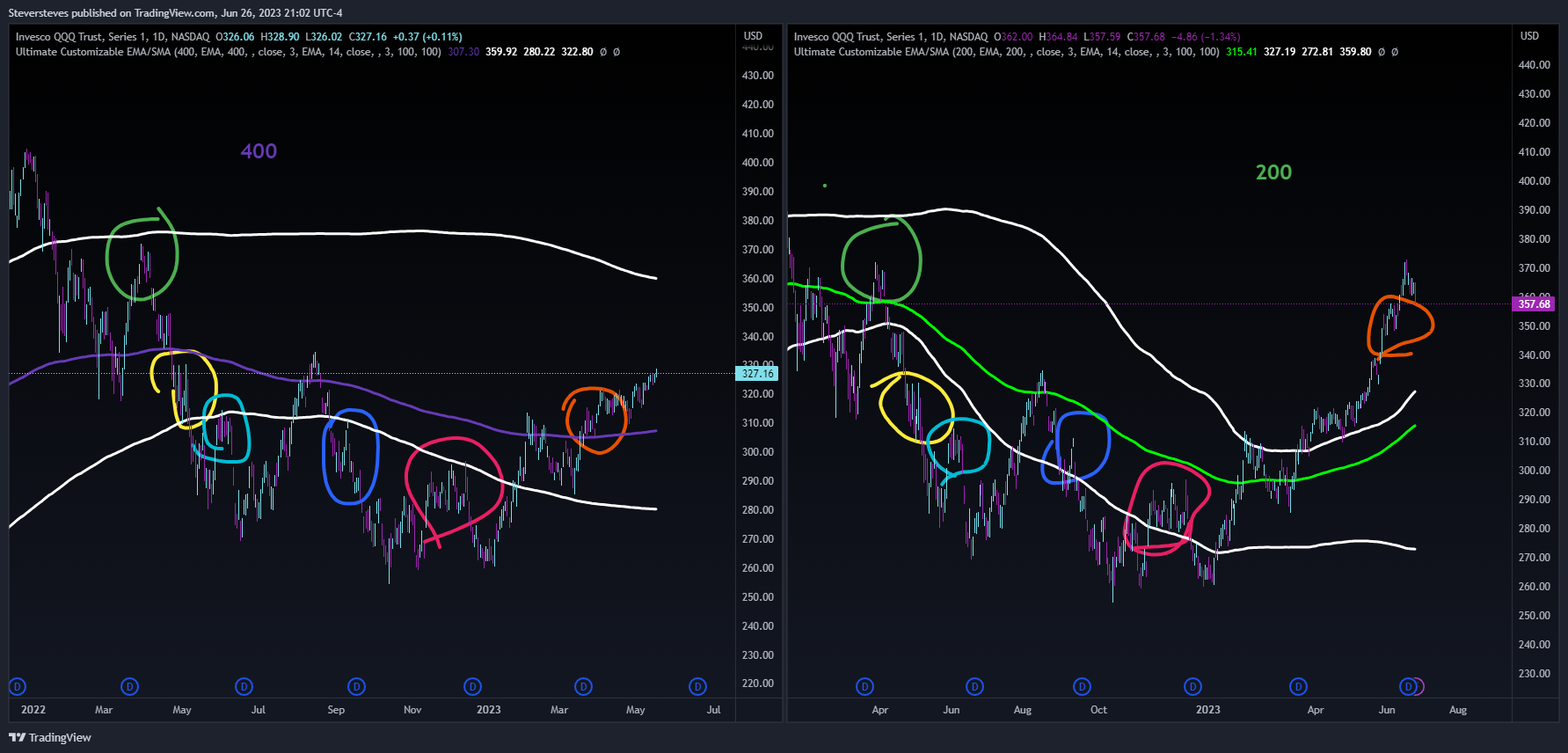Select the purple 400 text annotation
The height and width of the screenshot is (753, 1568).
coord(259,151)
